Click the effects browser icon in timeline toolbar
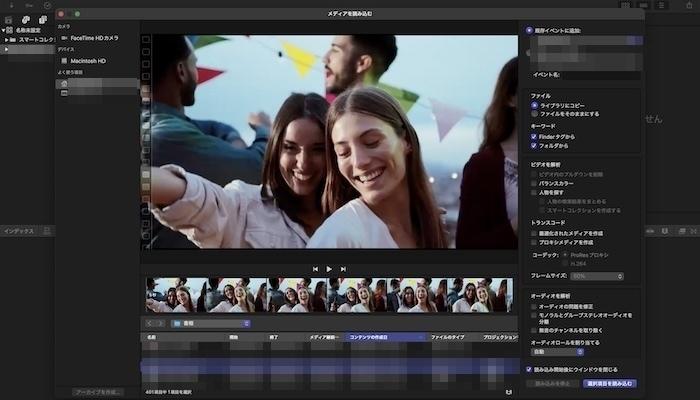This screenshot has height=400, width=700. [x=682, y=231]
